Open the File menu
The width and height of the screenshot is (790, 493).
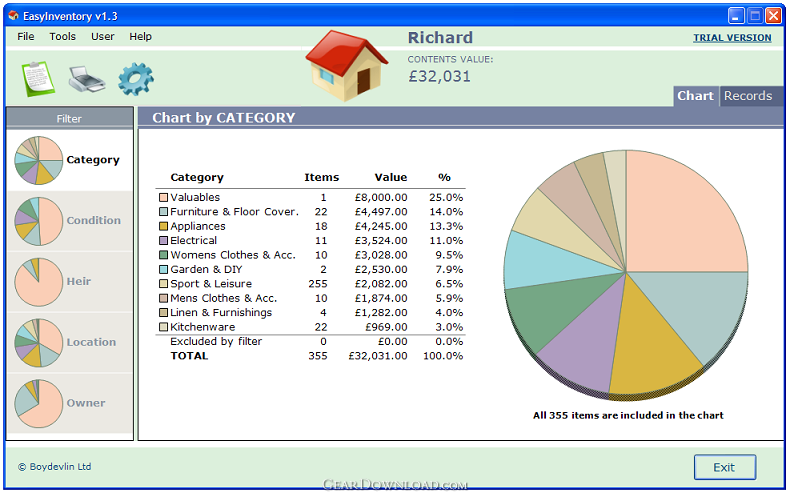pyautogui.click(x=26, y=36)
